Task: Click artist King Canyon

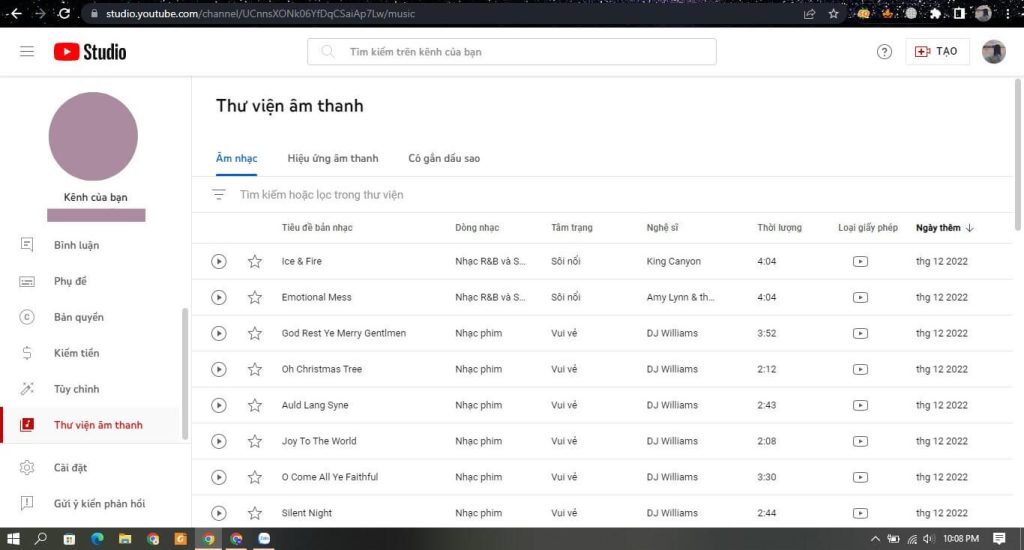Action: (673, 261)
